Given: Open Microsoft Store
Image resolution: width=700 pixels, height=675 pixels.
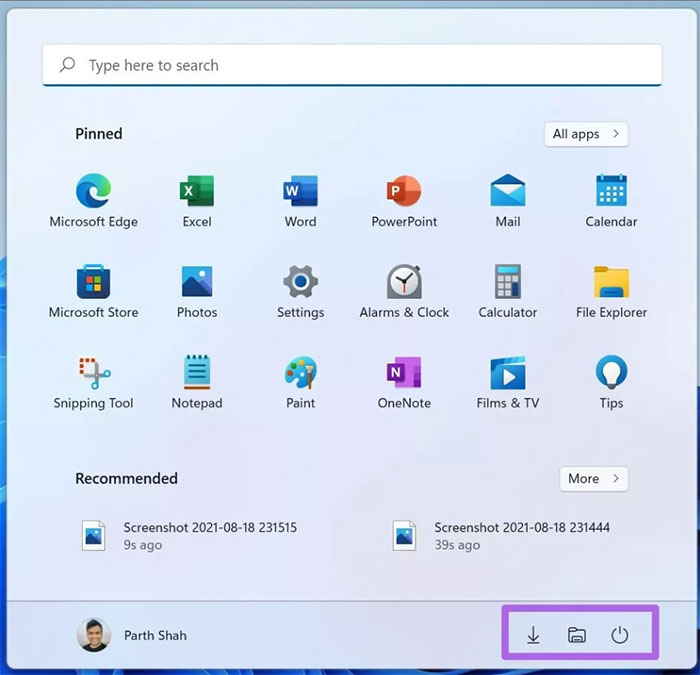Looking at the screenshot, I should pyautogui.click(x=93, y=282).
